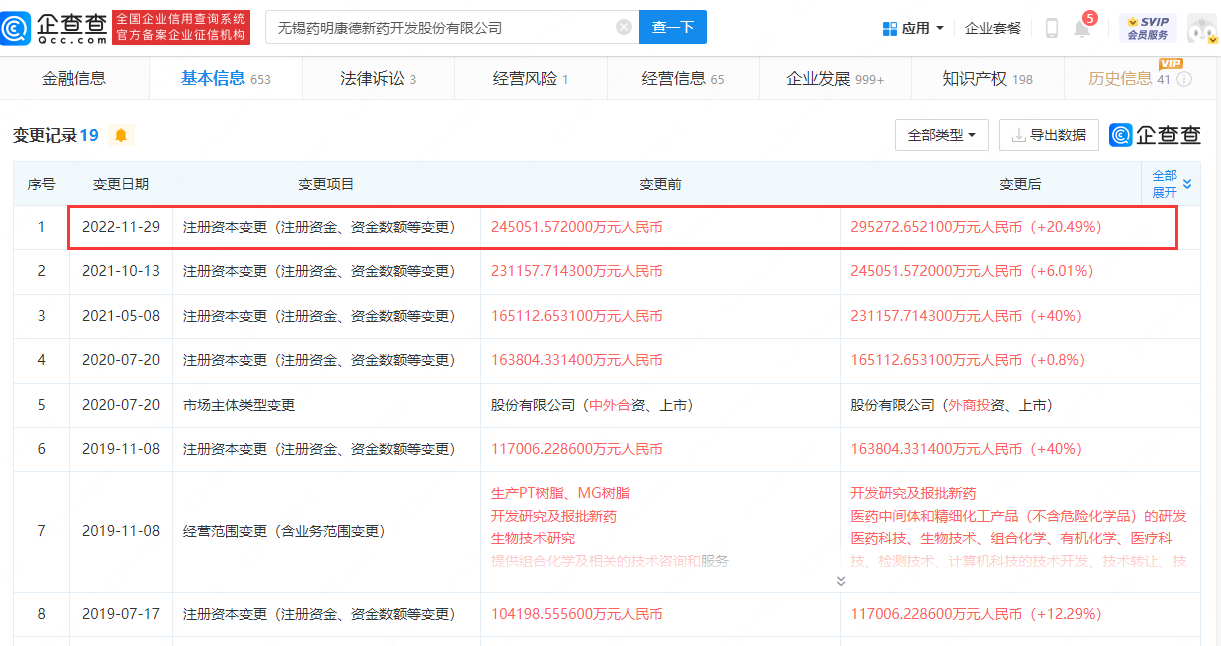Click the Qcc.com logo
The image size is (1221, 646).
54,28
